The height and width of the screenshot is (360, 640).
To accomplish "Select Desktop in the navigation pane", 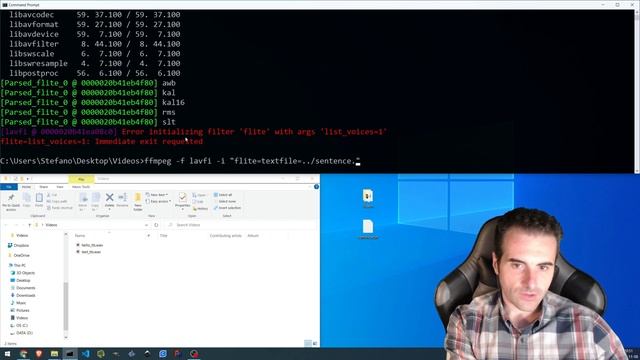I will pos(21,281).
